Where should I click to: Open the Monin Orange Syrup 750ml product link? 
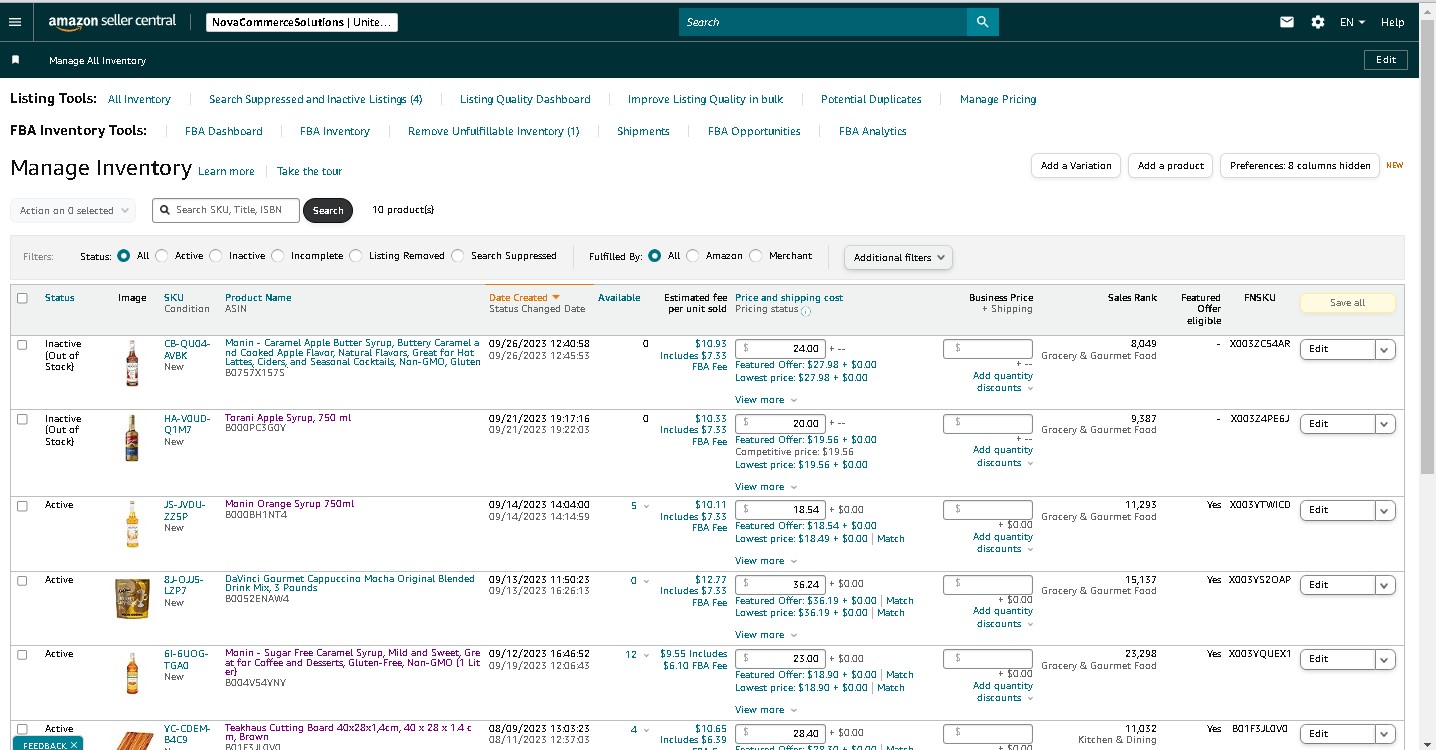pyautogui.click(x=289, y=504)
